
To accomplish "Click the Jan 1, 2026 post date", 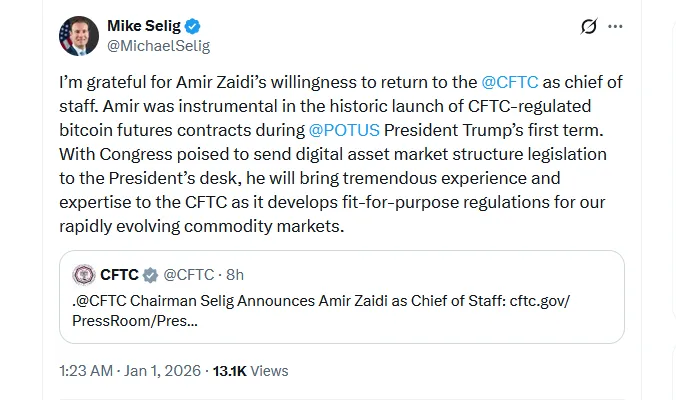I will 161,371.
